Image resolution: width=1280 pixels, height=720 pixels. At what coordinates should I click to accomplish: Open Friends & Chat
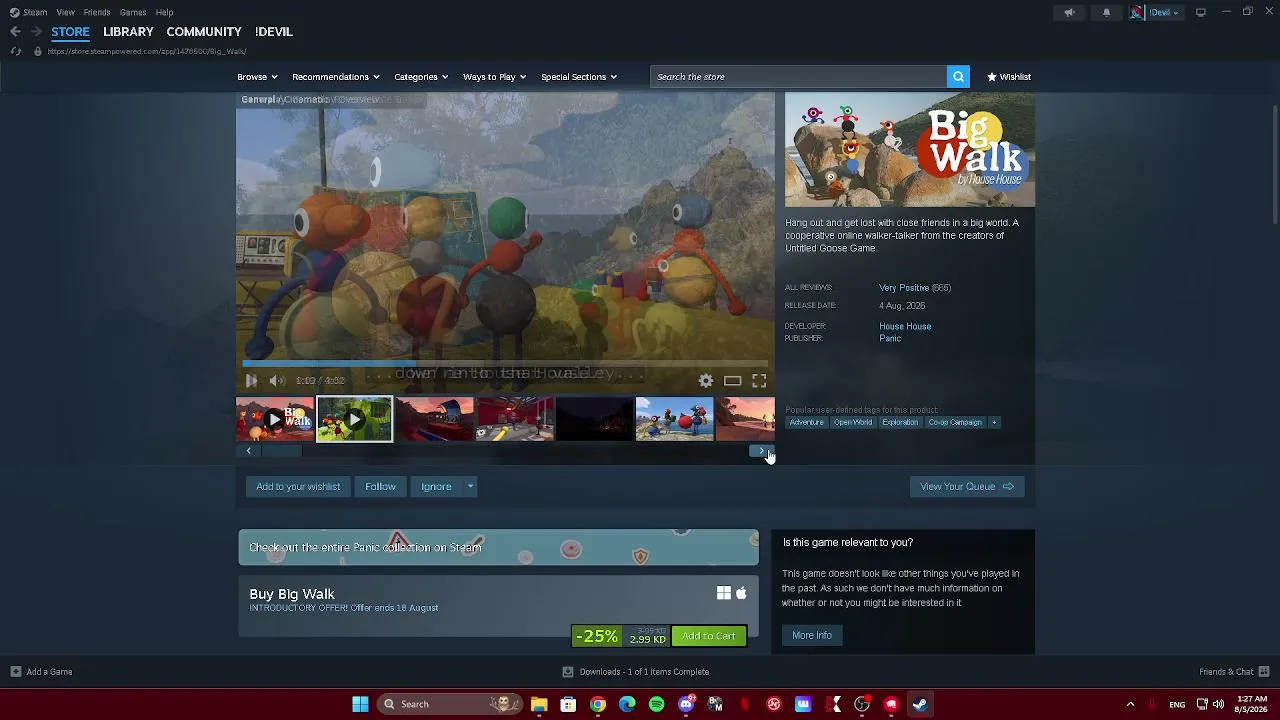1233,672
